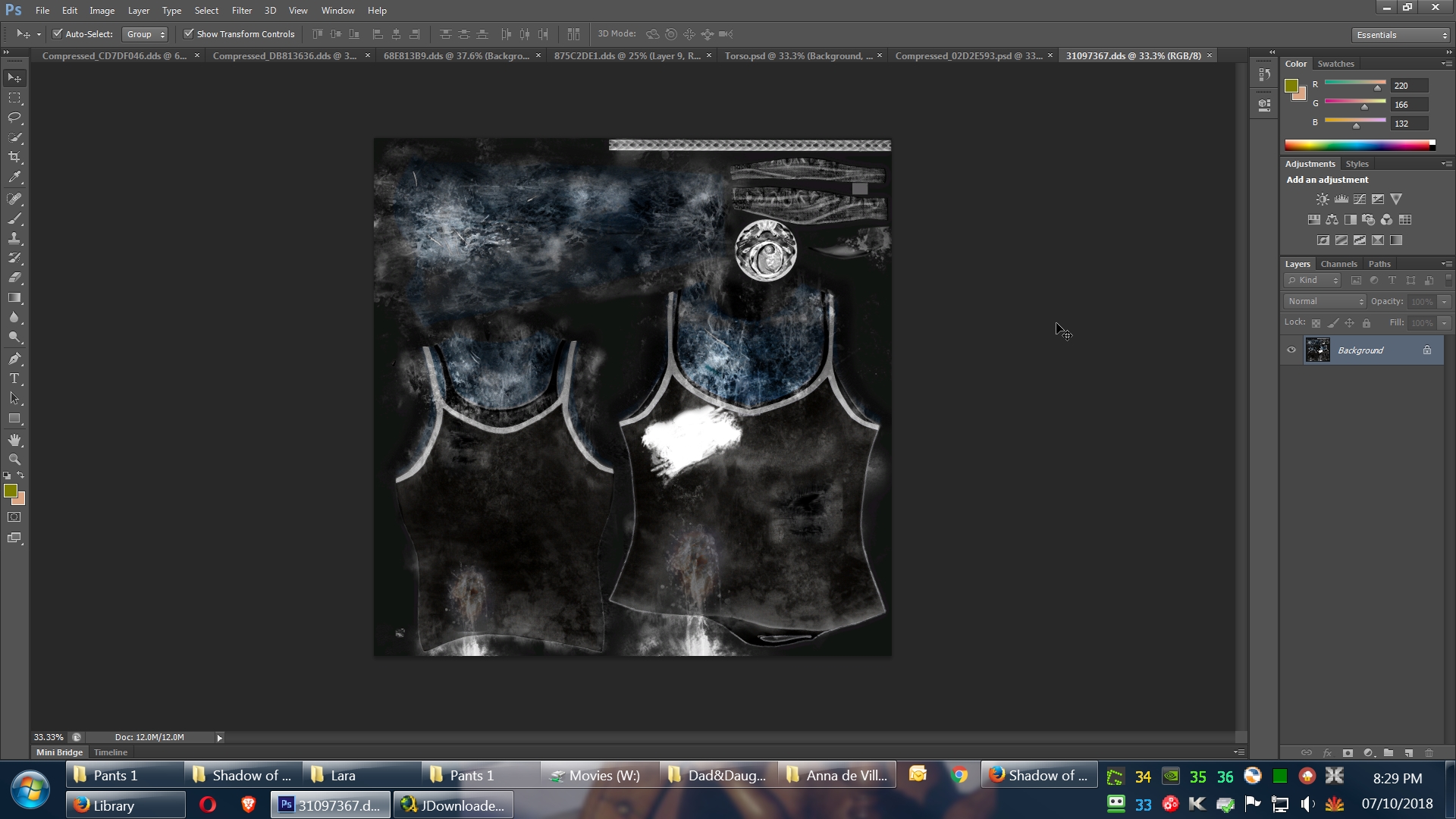Switch to the Channels tab

coord(1338,264)
